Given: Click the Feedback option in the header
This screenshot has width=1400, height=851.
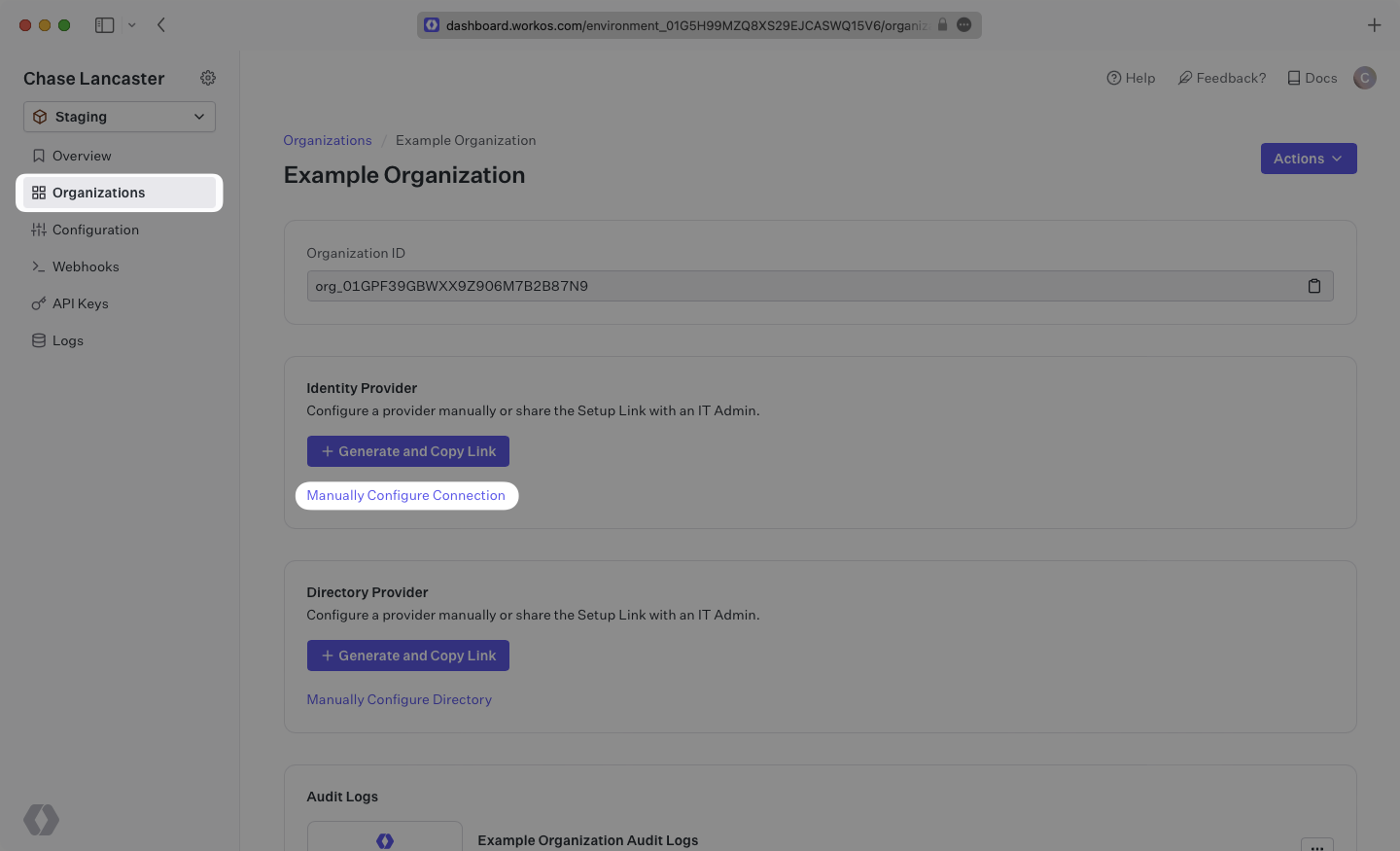Looking at the screenshot, I should 1221,77.
